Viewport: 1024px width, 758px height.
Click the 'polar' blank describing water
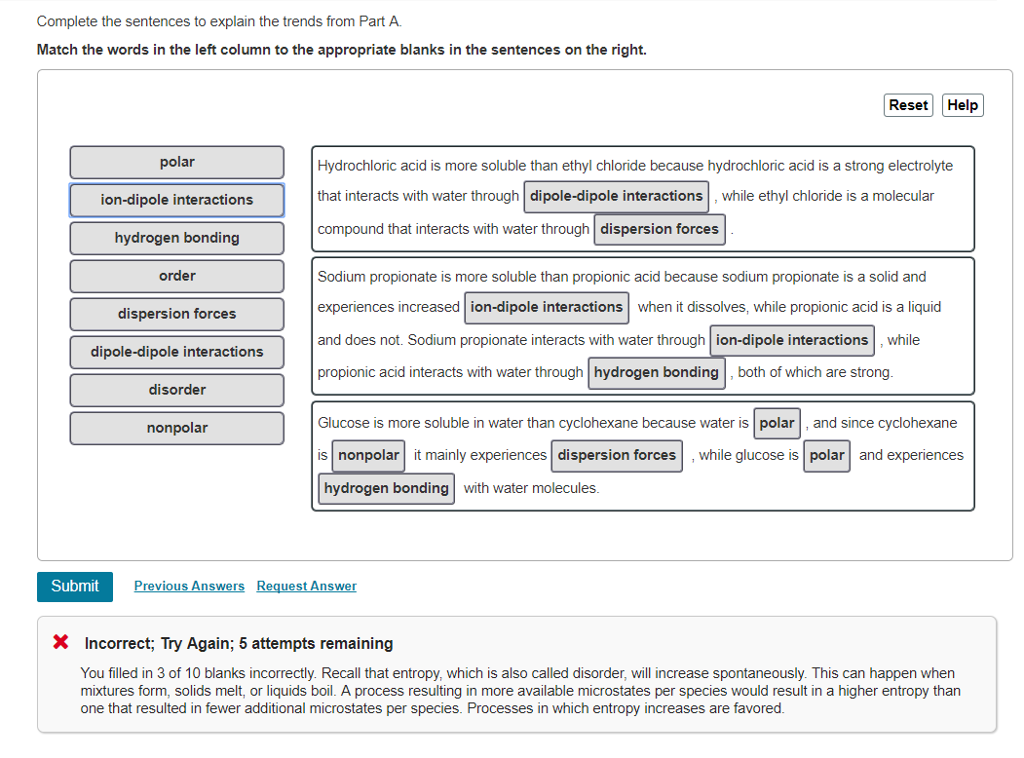click(x=777, y=423)
